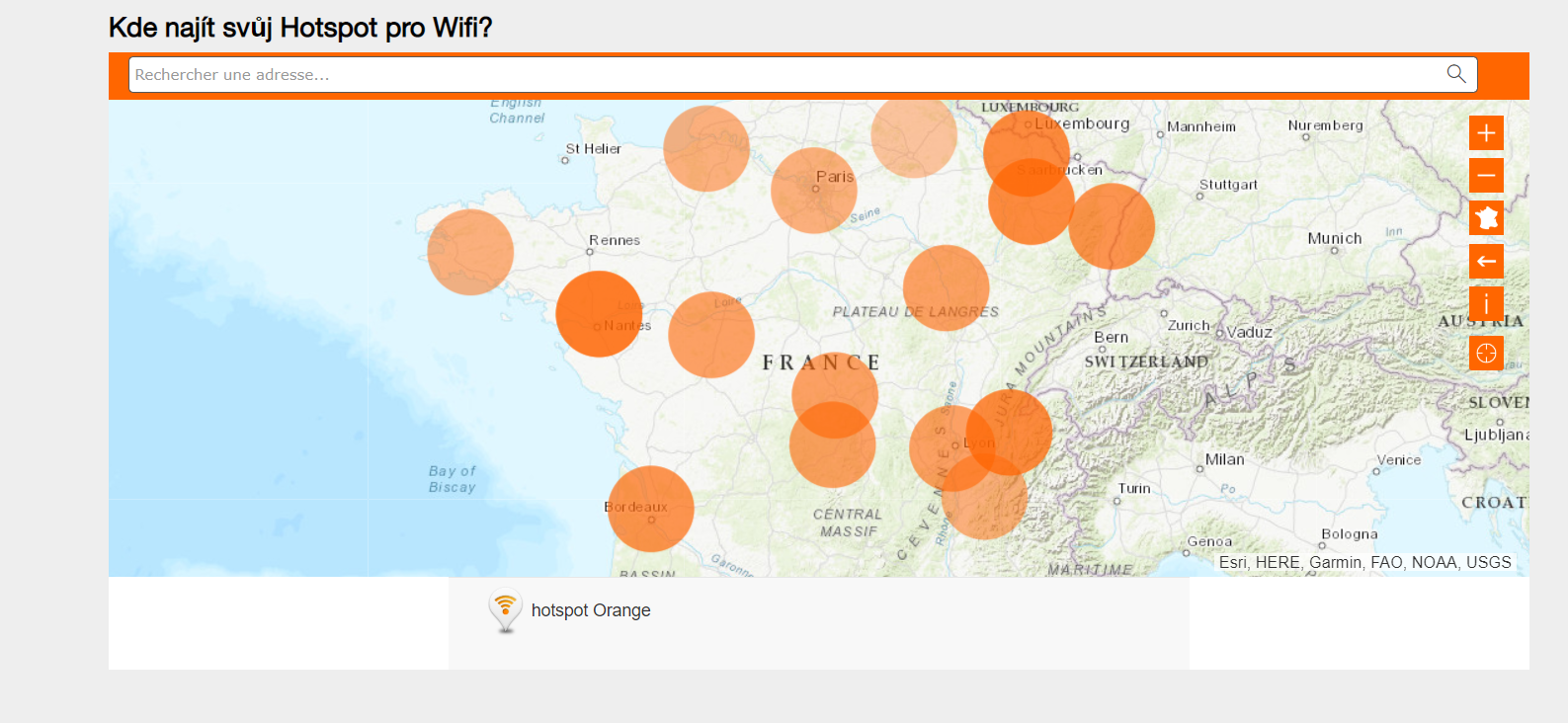The height and width of the screenshot is (723, 1568).
Task: Reset map view using the France outline icon
Action: [1486, 218]
